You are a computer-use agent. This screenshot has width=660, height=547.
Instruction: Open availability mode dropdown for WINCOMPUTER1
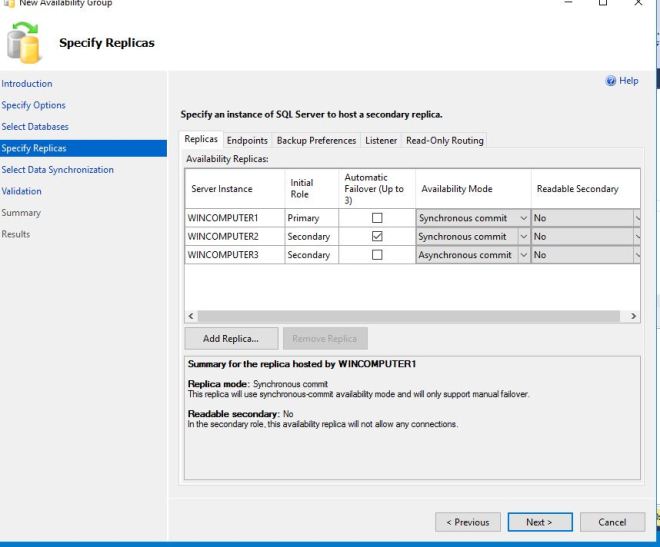tap(523, 218)
